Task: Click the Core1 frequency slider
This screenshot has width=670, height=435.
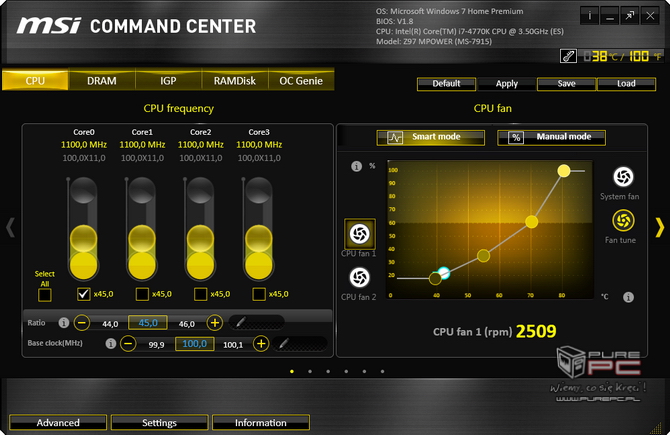Action: [x=142, y=229]
